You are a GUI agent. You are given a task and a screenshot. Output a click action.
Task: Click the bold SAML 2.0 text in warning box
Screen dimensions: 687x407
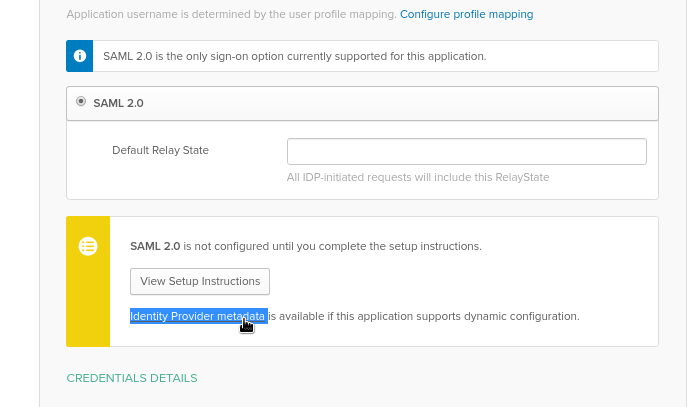point(155,246)
